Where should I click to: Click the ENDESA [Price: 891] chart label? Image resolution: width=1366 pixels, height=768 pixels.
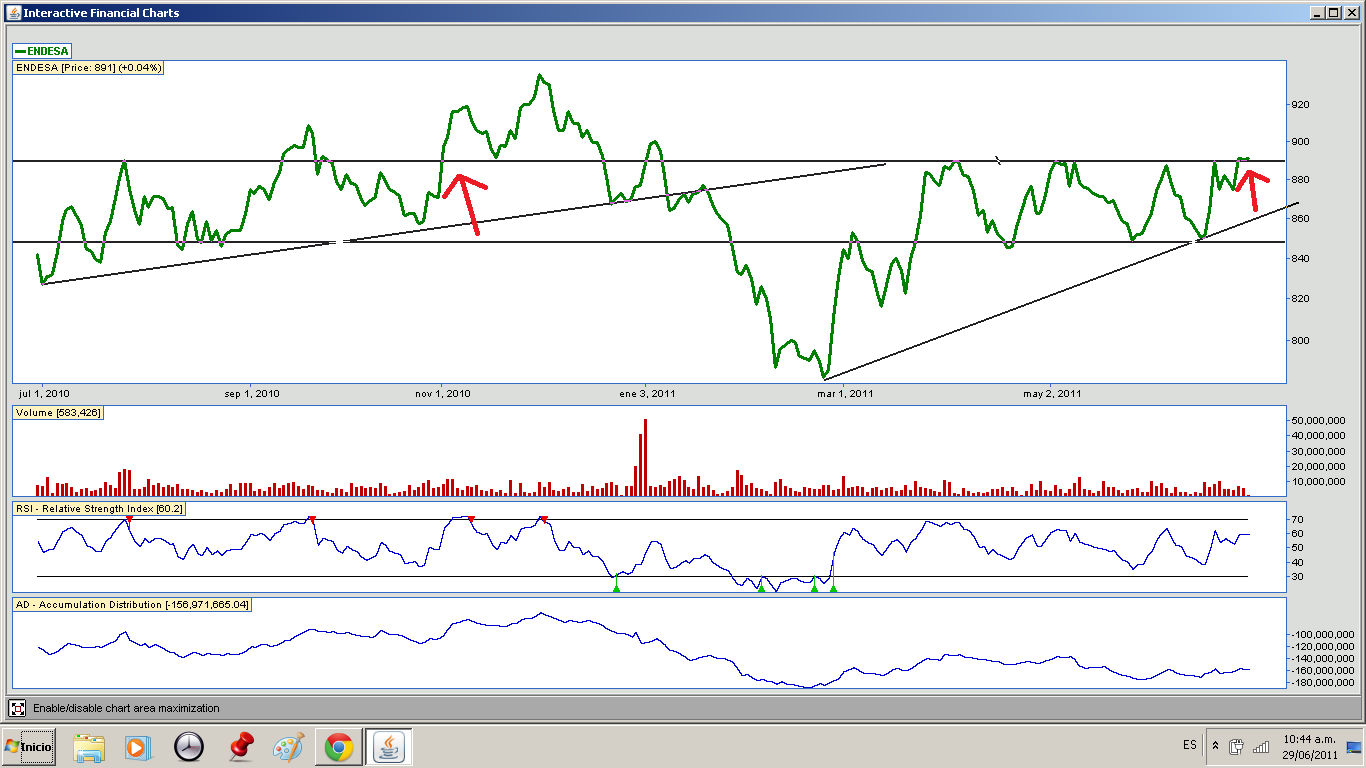88,68
